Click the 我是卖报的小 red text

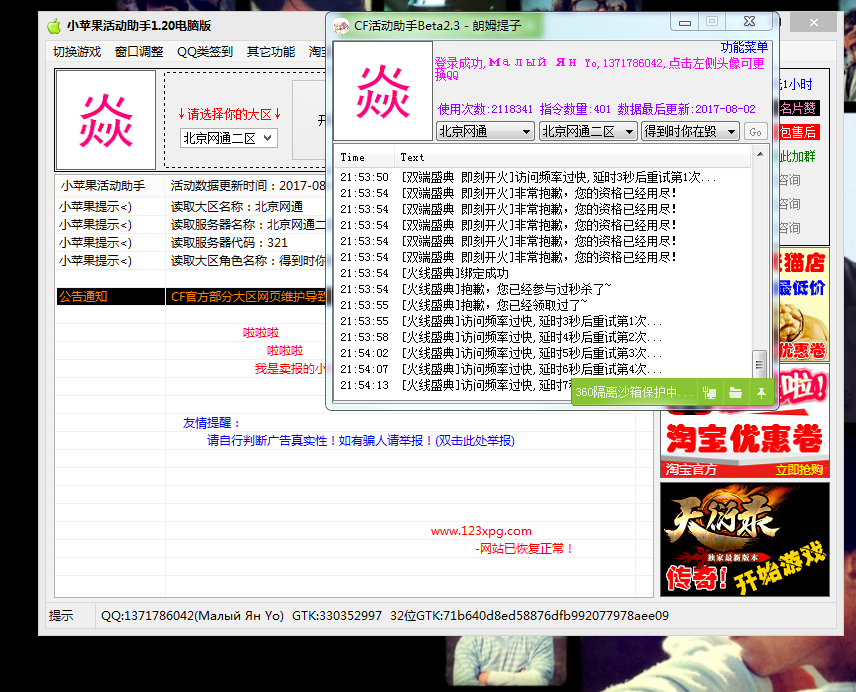pos(290,369)
